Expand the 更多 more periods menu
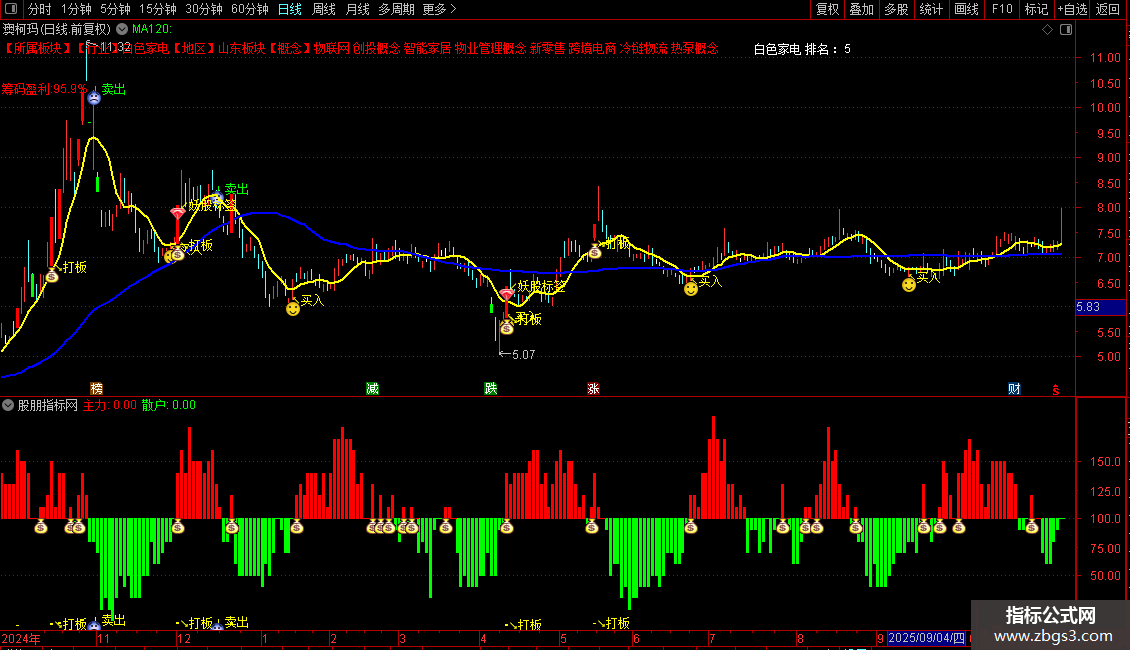 point(439,9)
